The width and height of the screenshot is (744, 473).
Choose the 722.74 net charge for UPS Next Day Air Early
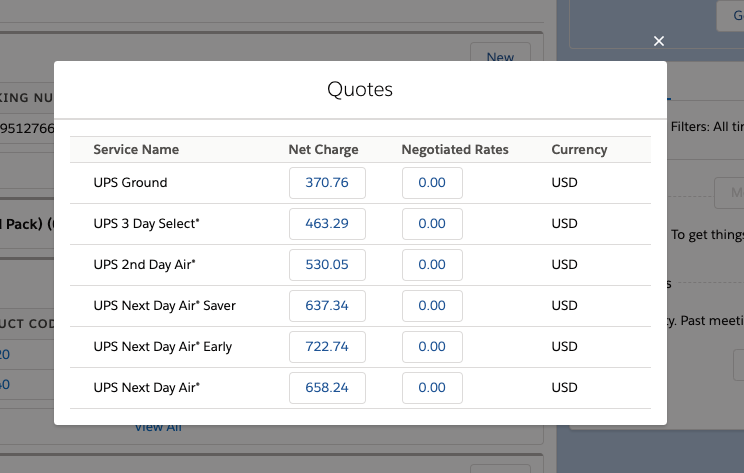[x=327, y=347]
